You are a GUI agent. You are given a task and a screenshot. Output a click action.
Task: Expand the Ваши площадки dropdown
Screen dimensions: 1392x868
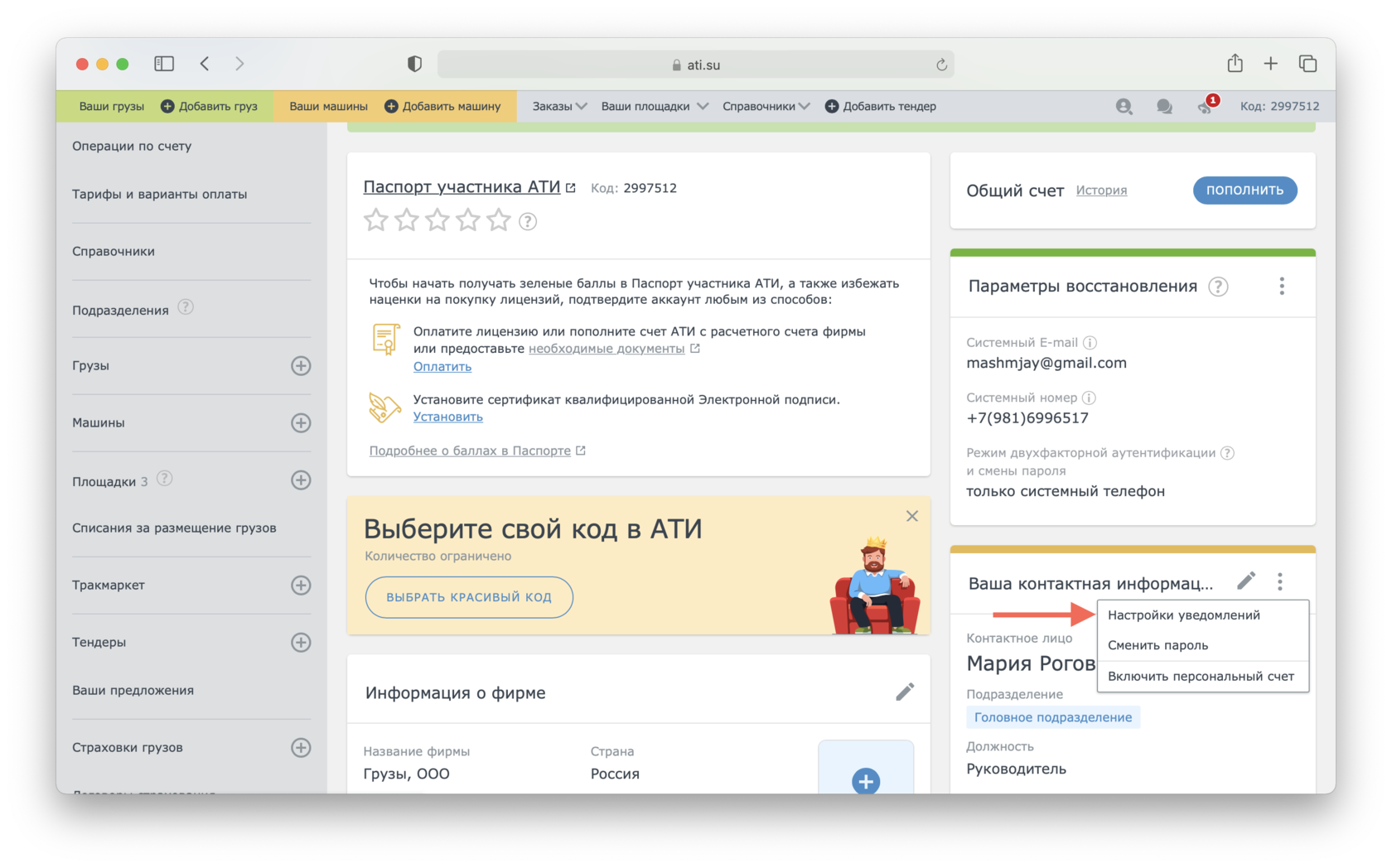pos(655,106)
